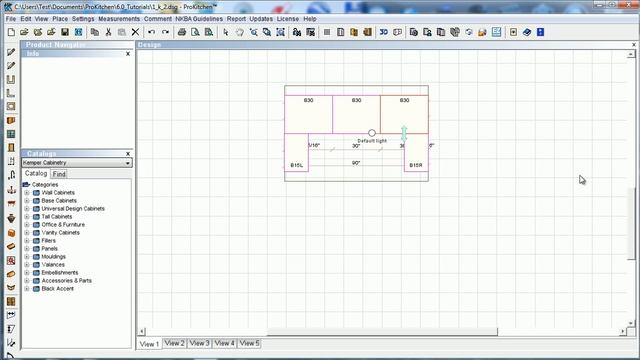Screen dimensions: 640x360
Task: Select the orange box icon in sidebar
Action: point(11,233)
